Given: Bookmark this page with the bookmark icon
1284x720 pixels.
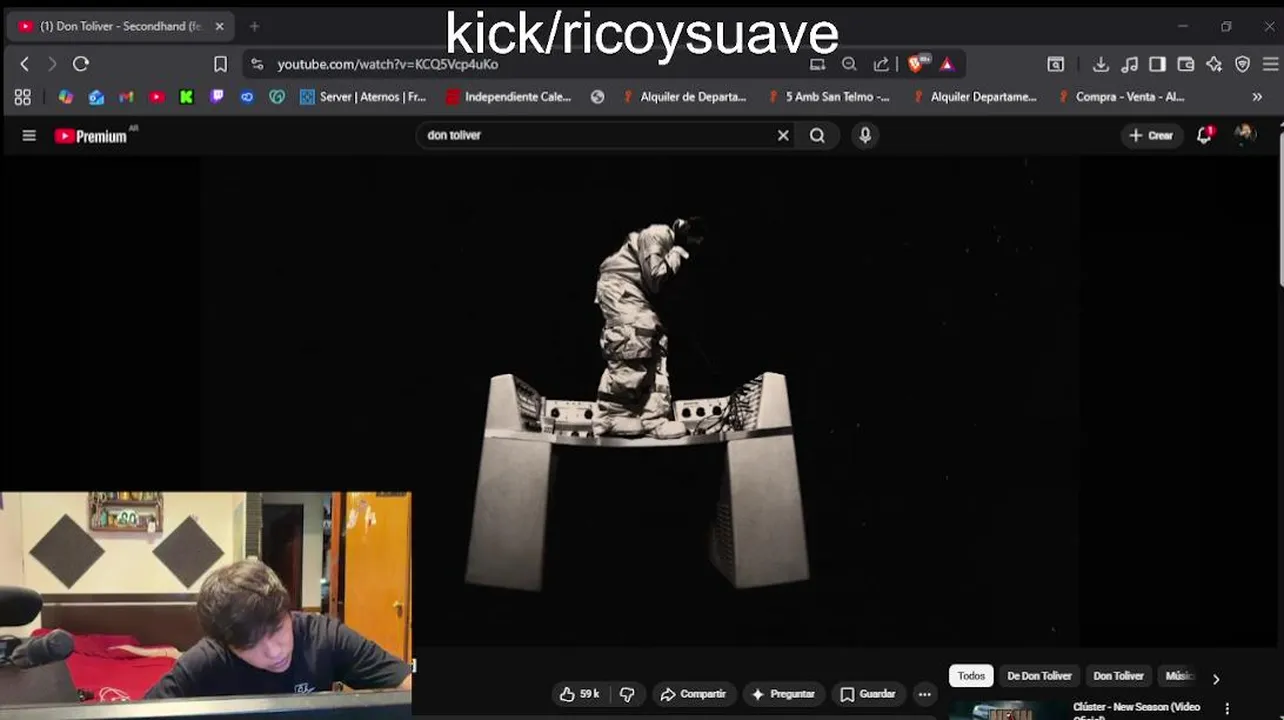Looking at the screenshot, I should point(220,64).
